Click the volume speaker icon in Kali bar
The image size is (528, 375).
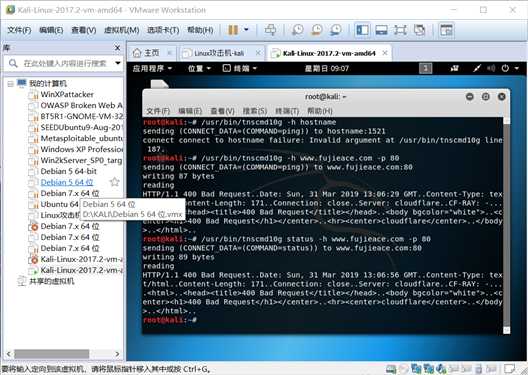click(491, 69)
